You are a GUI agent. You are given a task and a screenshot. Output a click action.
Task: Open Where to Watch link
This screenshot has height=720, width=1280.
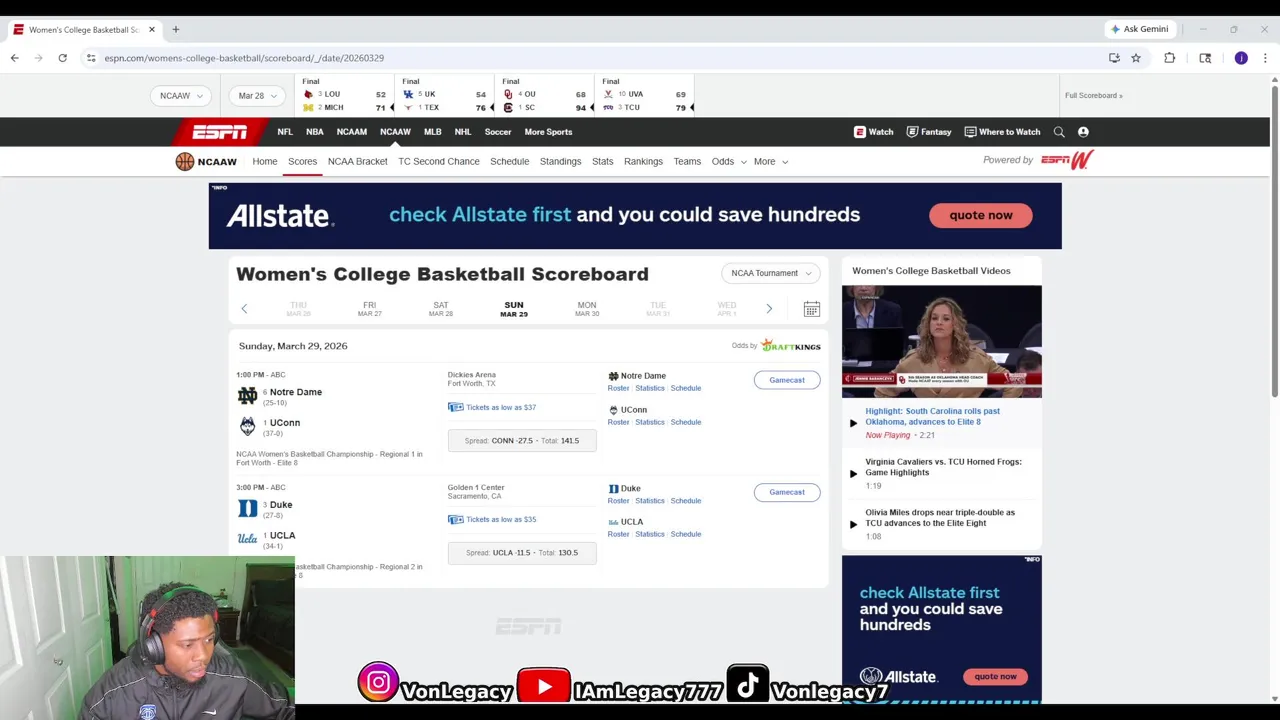click(x=1002, y=132)
